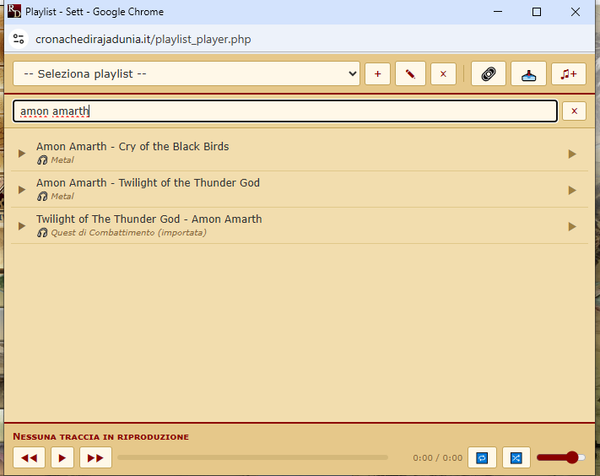Viewport: 600px width, 476px height.
Task: Click the next track fast-forward button
Action: point(95,458)
